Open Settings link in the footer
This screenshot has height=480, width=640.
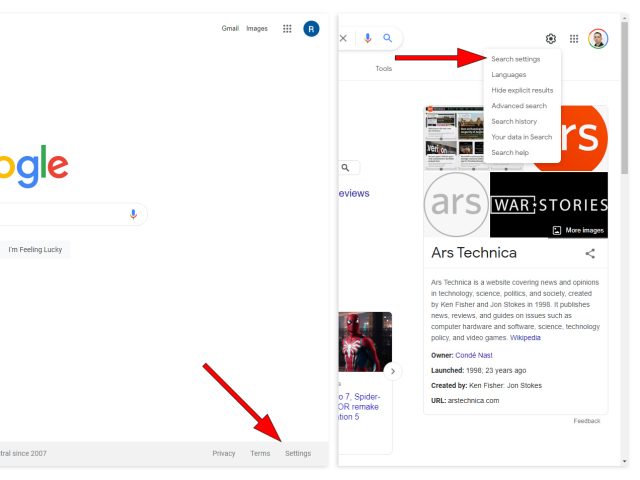click(297, 453)
